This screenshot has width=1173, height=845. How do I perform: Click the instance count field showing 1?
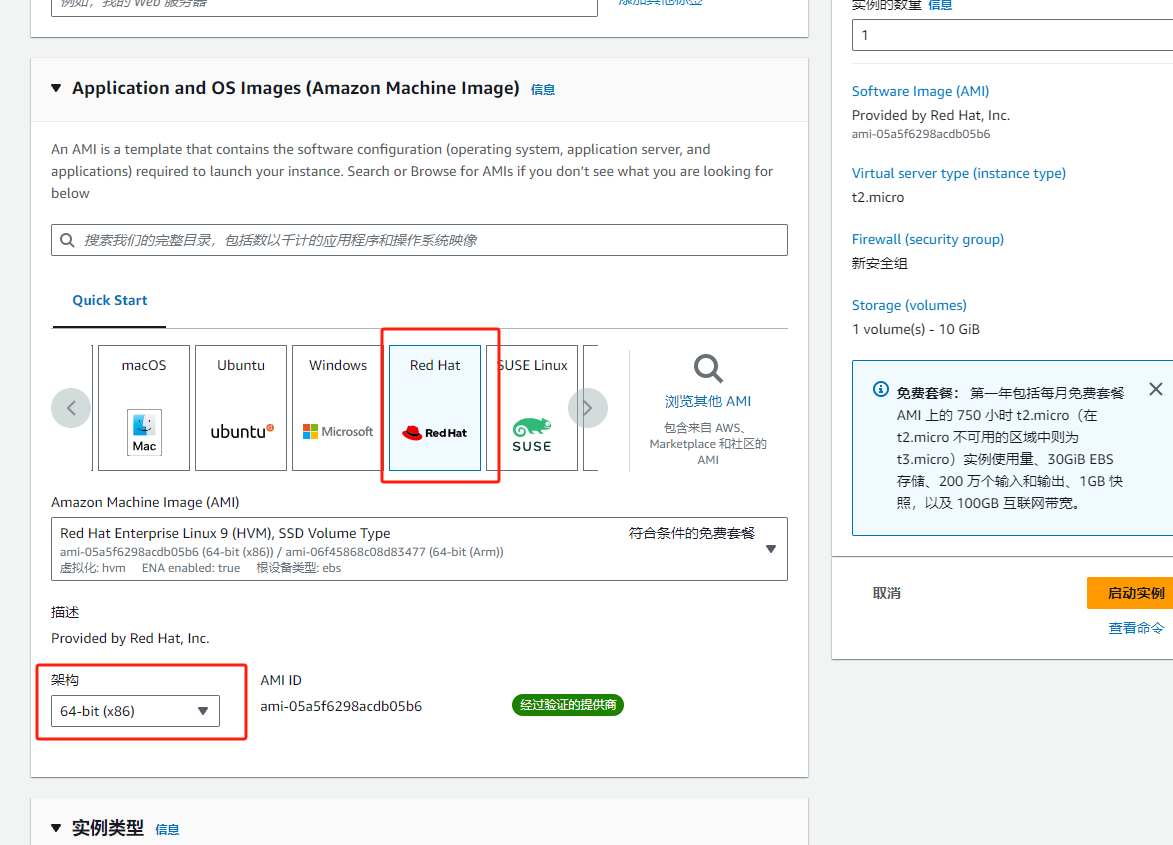click(x=1012, y=35)
